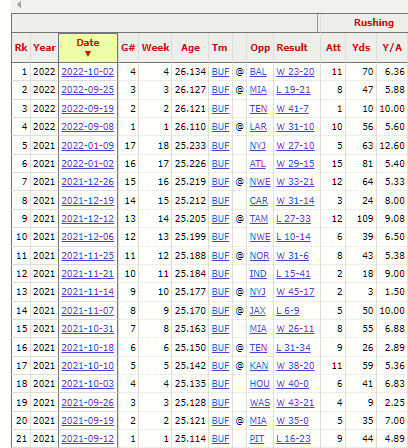Sort table by Date column header

tap(88, 48)
